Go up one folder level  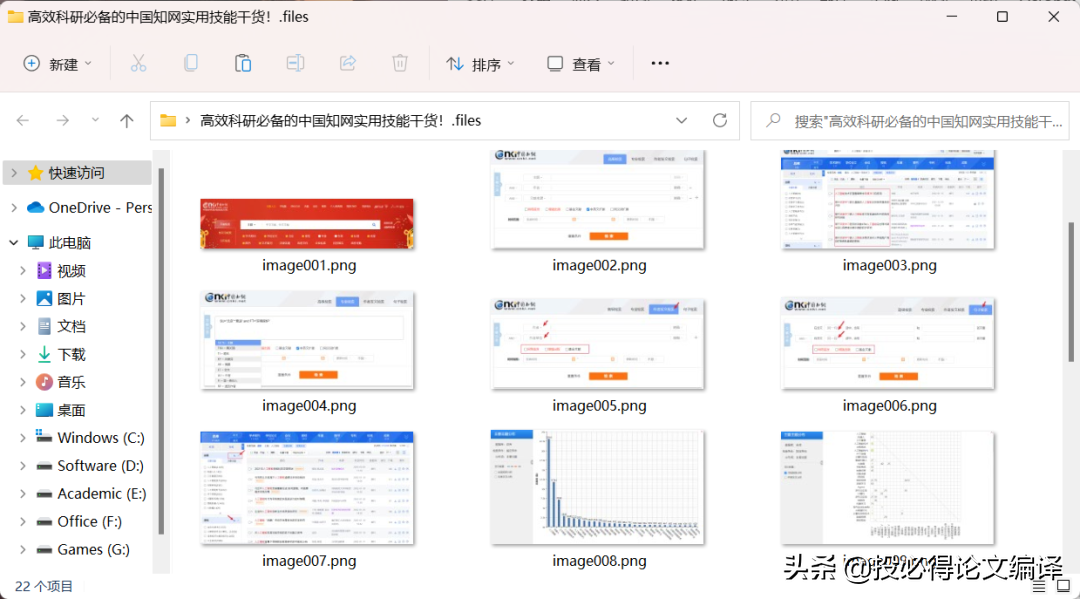tap(126, 120)
